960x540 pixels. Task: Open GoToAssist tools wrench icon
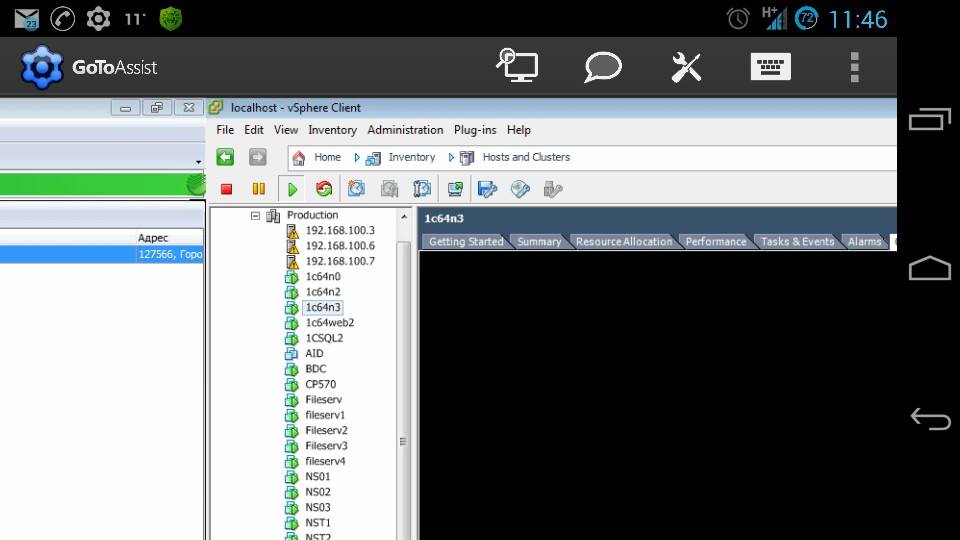686,67
